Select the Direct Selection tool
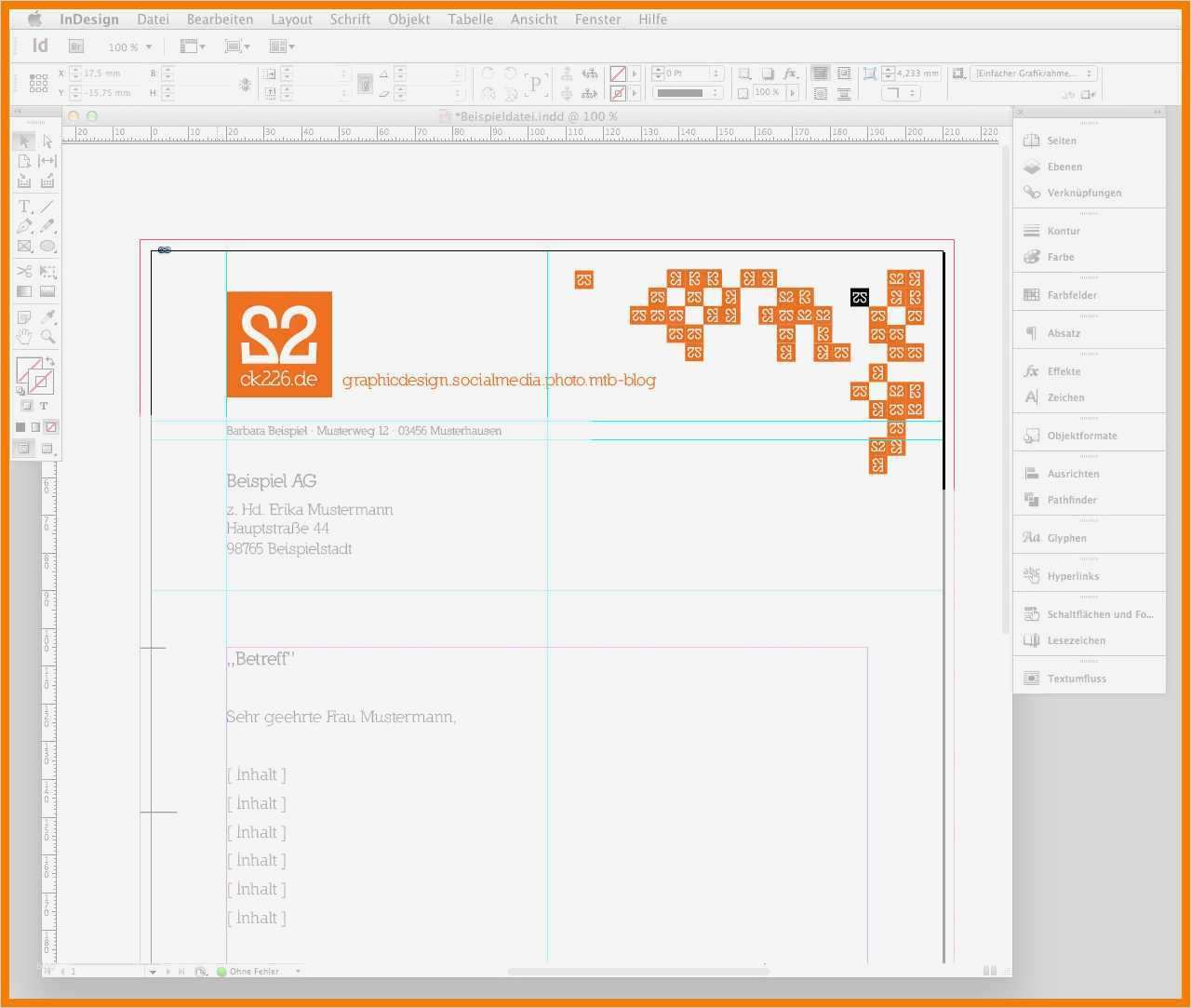This screenshot has width=1191, height=1008. (47, 141)
